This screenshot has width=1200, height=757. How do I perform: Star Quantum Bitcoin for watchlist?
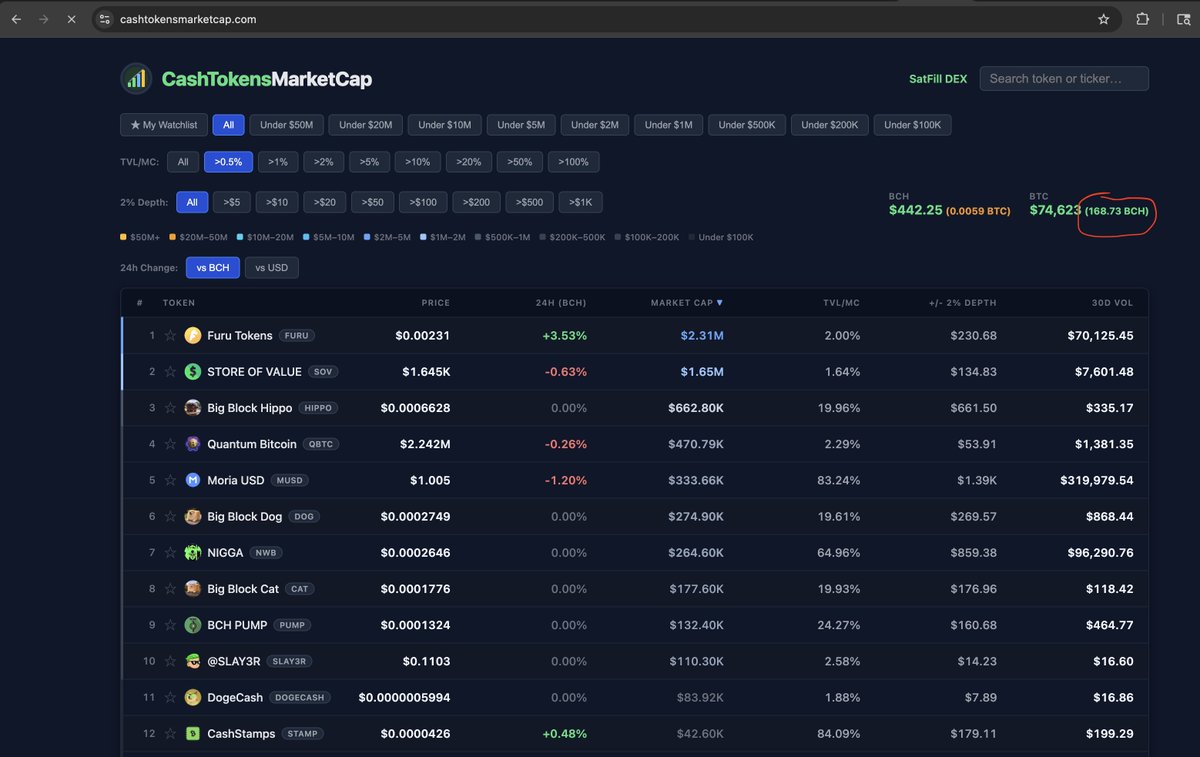coord(170,444)
